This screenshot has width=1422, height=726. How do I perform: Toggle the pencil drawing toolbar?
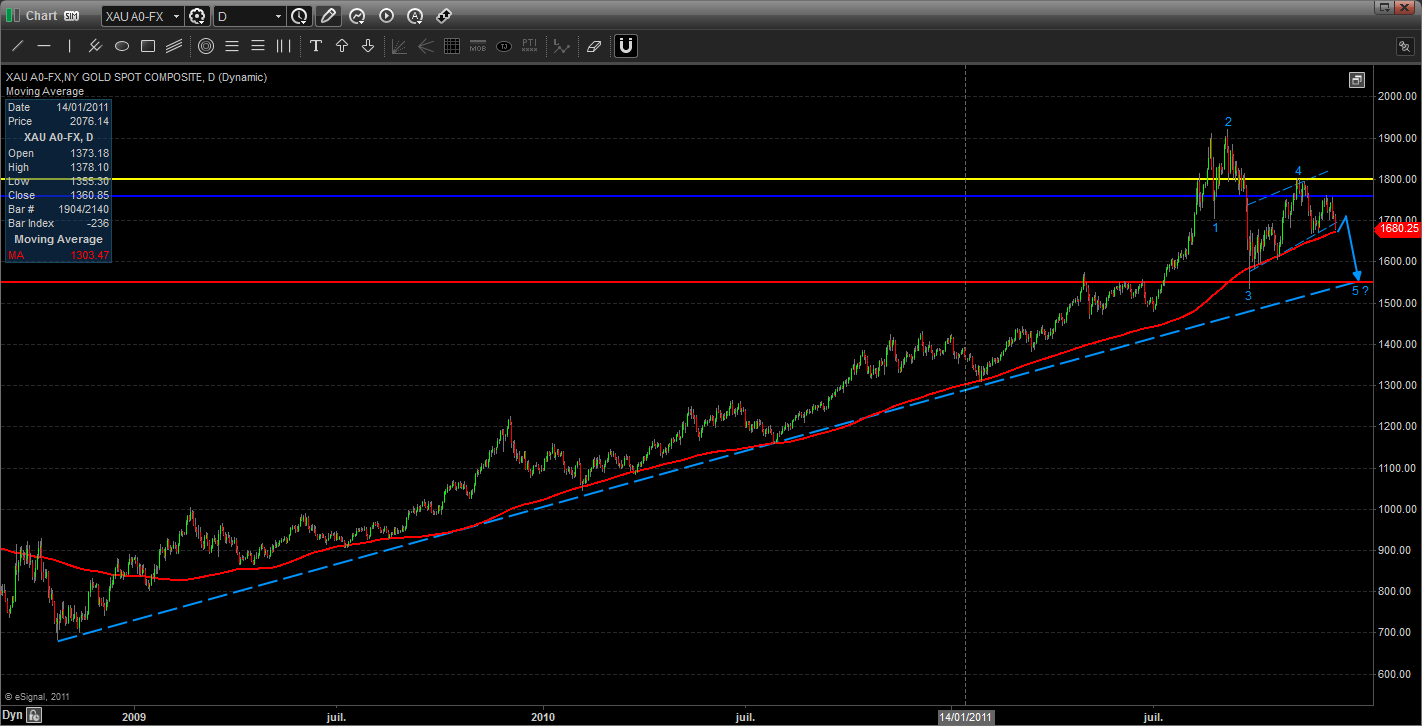(x=327, y=16)
